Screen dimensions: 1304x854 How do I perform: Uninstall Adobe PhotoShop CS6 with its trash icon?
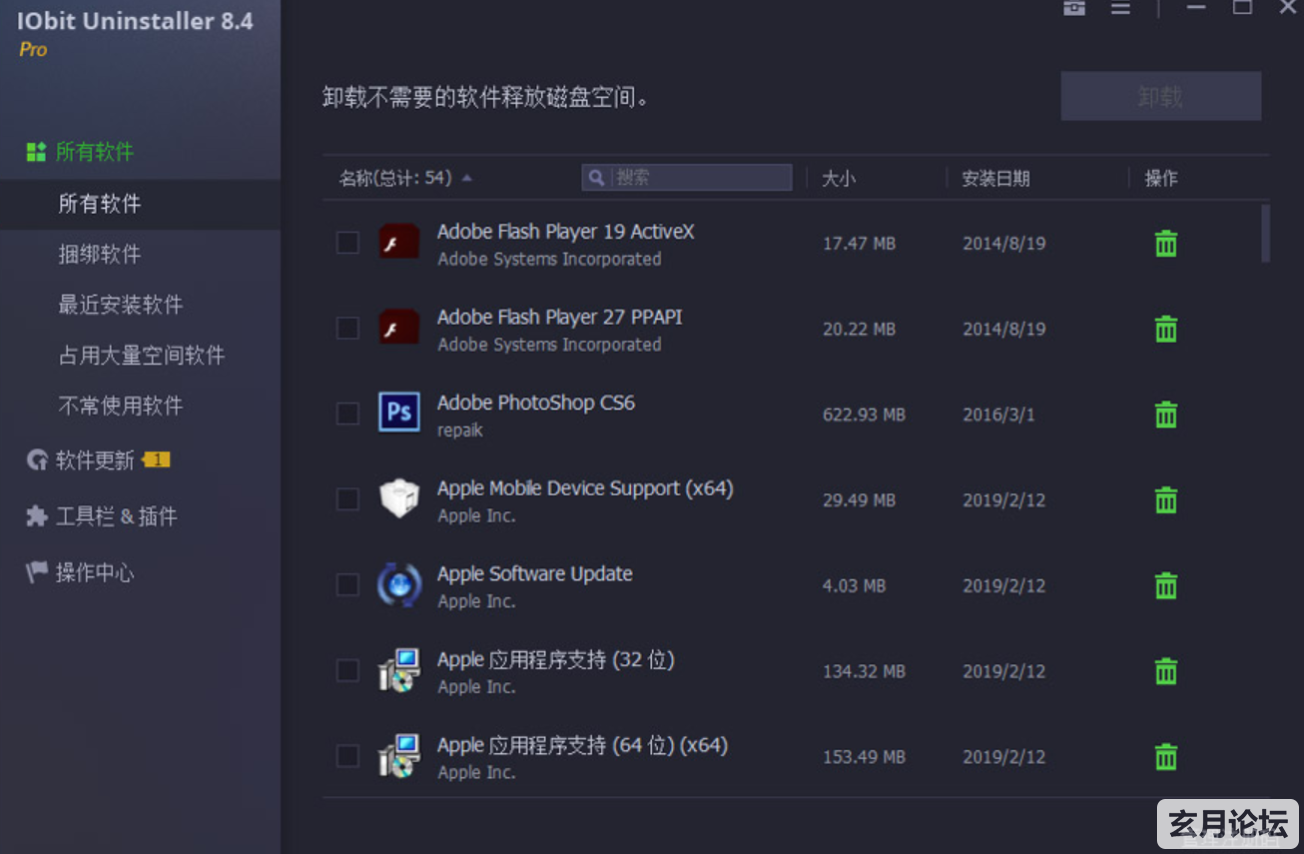tap(1166, 414)
